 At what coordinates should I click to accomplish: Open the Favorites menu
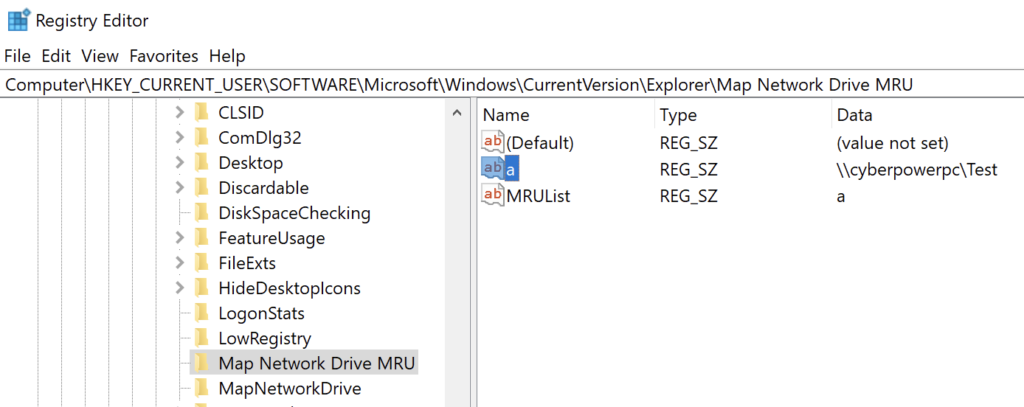click(163, 56)
